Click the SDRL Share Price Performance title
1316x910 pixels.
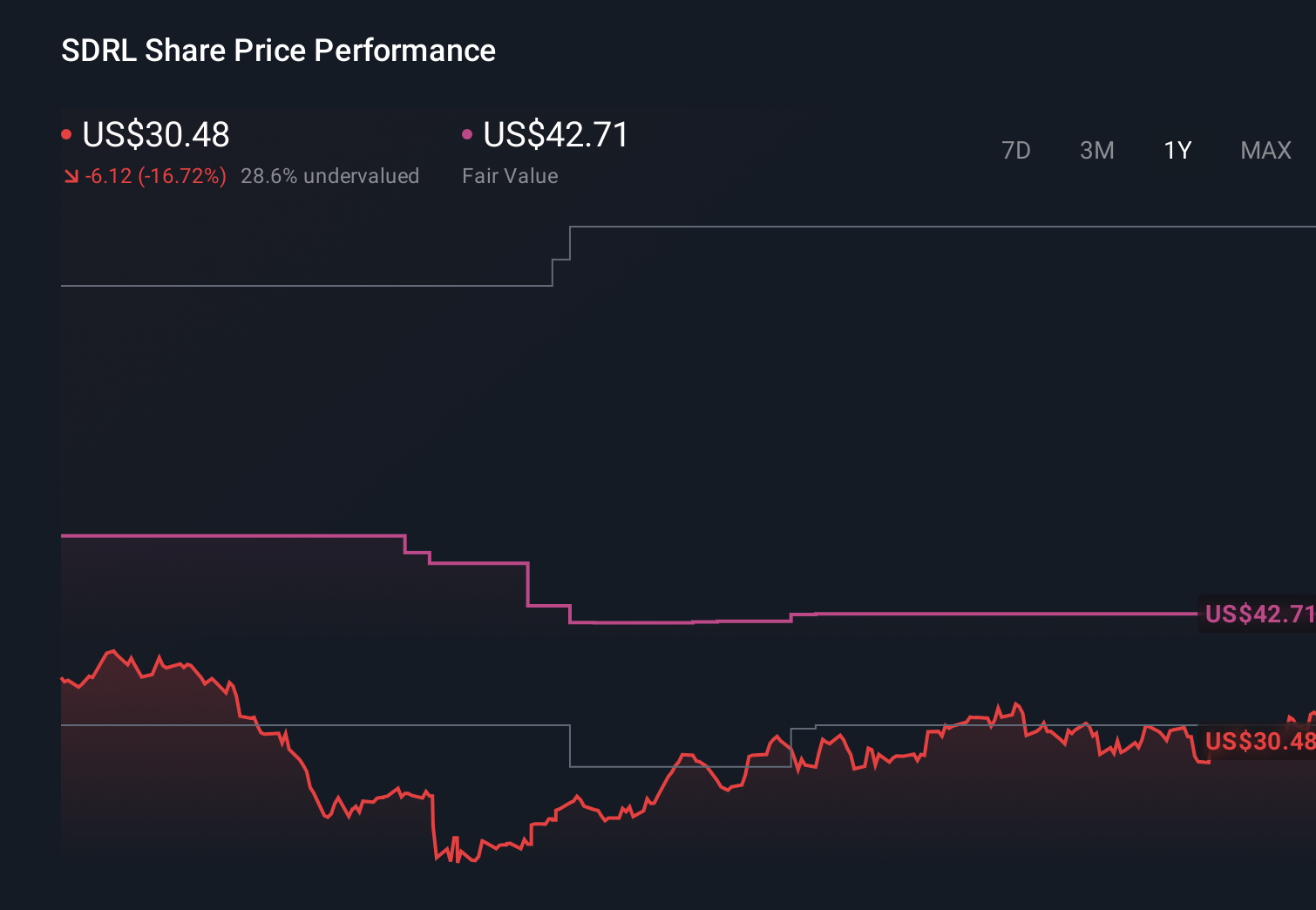pos(277,50)
